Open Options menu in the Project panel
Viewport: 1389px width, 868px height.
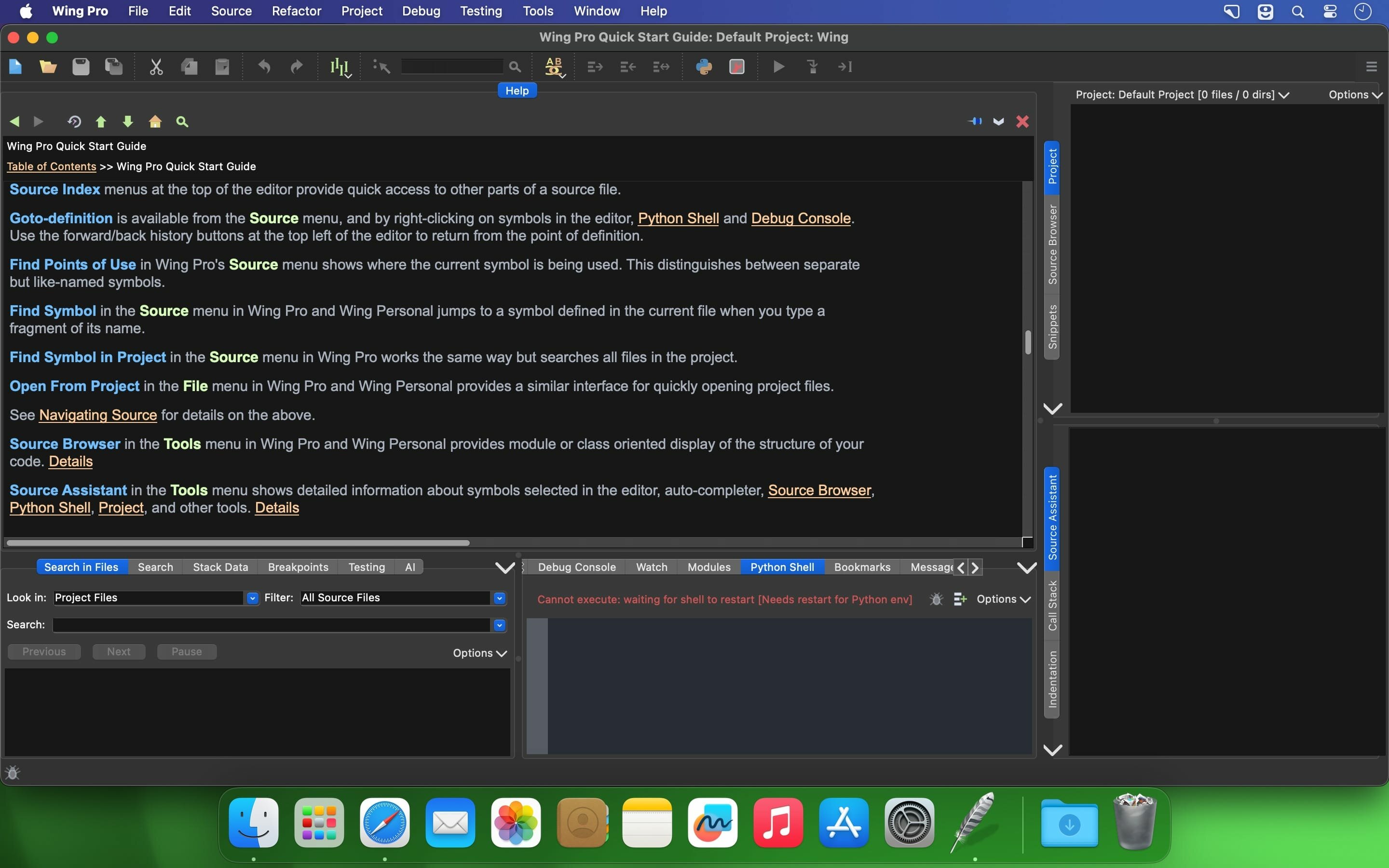pos(1355,95)
